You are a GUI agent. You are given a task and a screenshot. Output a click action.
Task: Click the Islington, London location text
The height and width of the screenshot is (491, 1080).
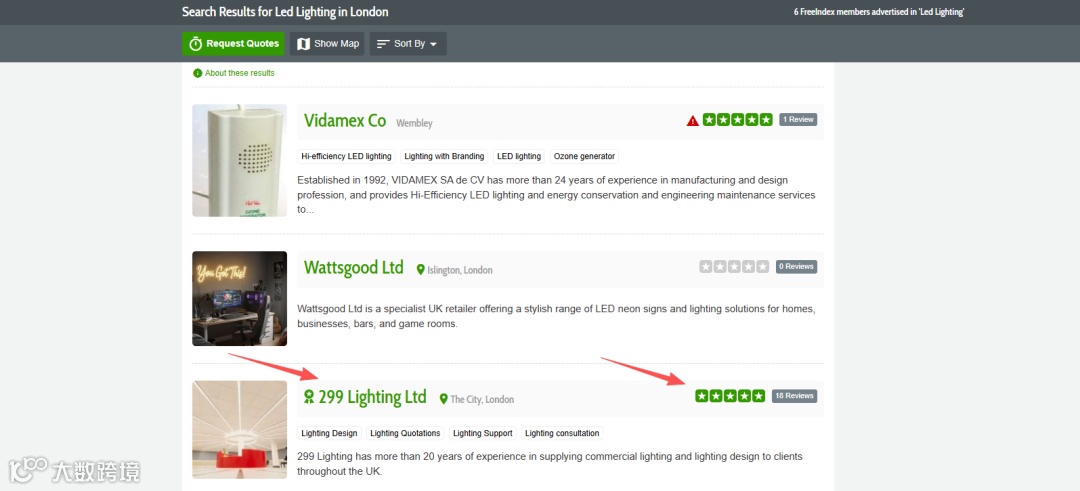click(x=459, y=270)
